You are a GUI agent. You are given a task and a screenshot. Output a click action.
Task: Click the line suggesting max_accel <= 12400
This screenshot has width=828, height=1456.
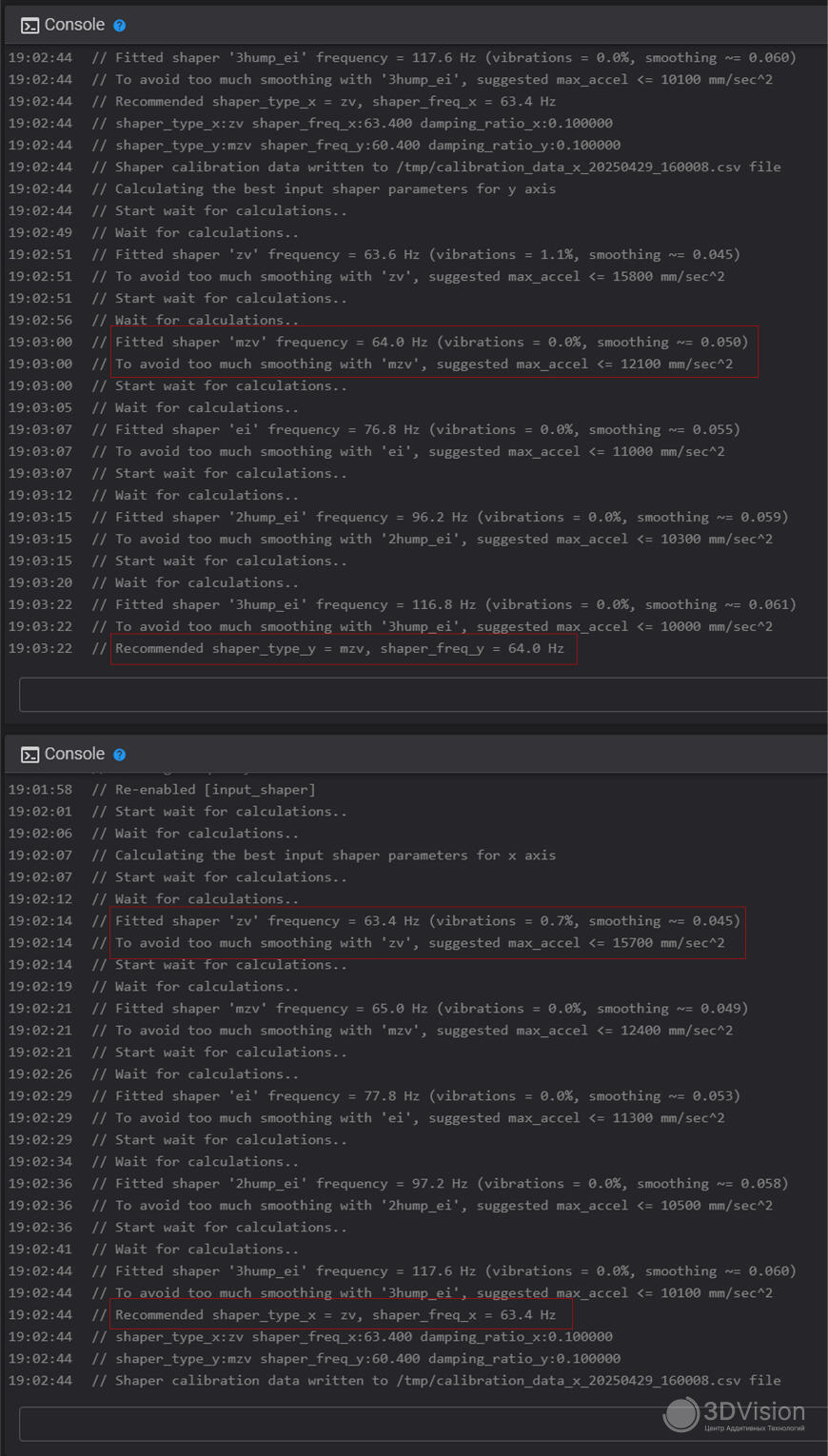(424, 1030)
